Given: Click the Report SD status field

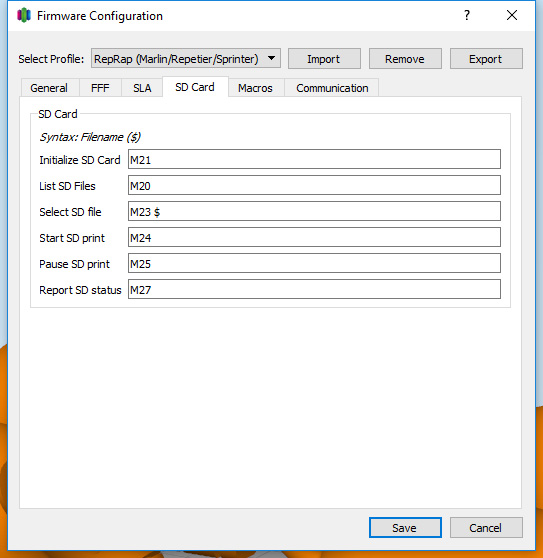Looking at the screenshot, I should [x=314, y=289].
